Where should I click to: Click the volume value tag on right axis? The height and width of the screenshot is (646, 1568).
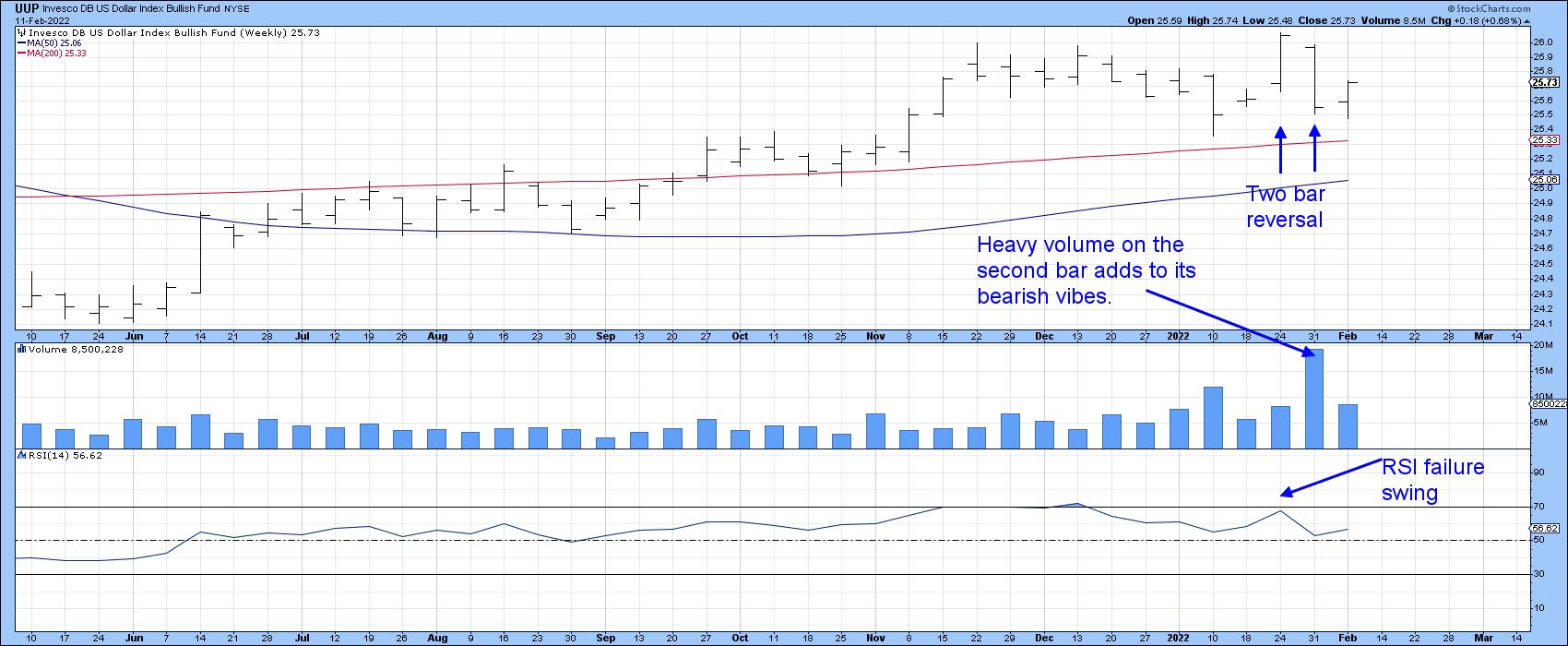point(1547,403)
